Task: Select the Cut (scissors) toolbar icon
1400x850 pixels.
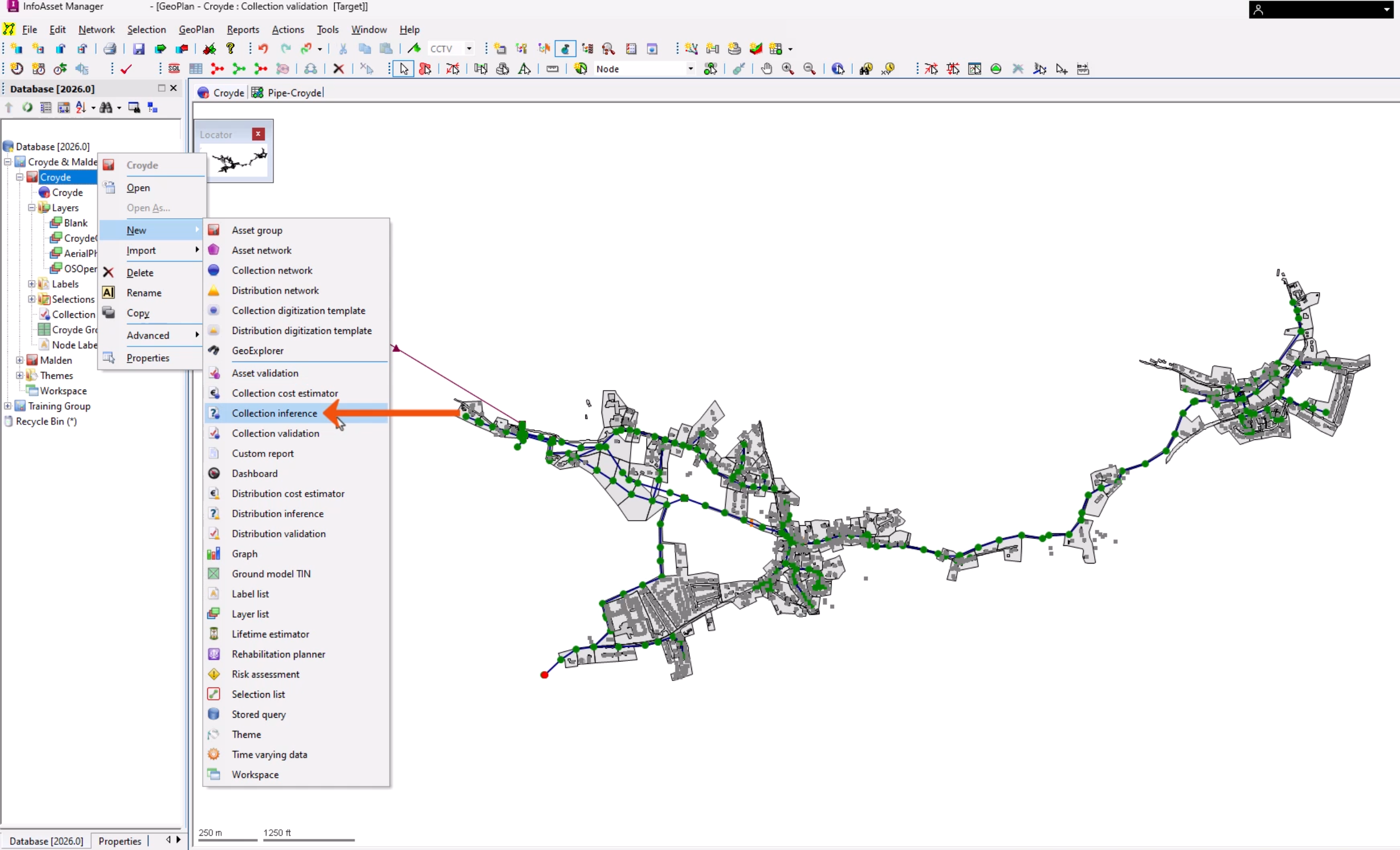Action: coord(342,48)
